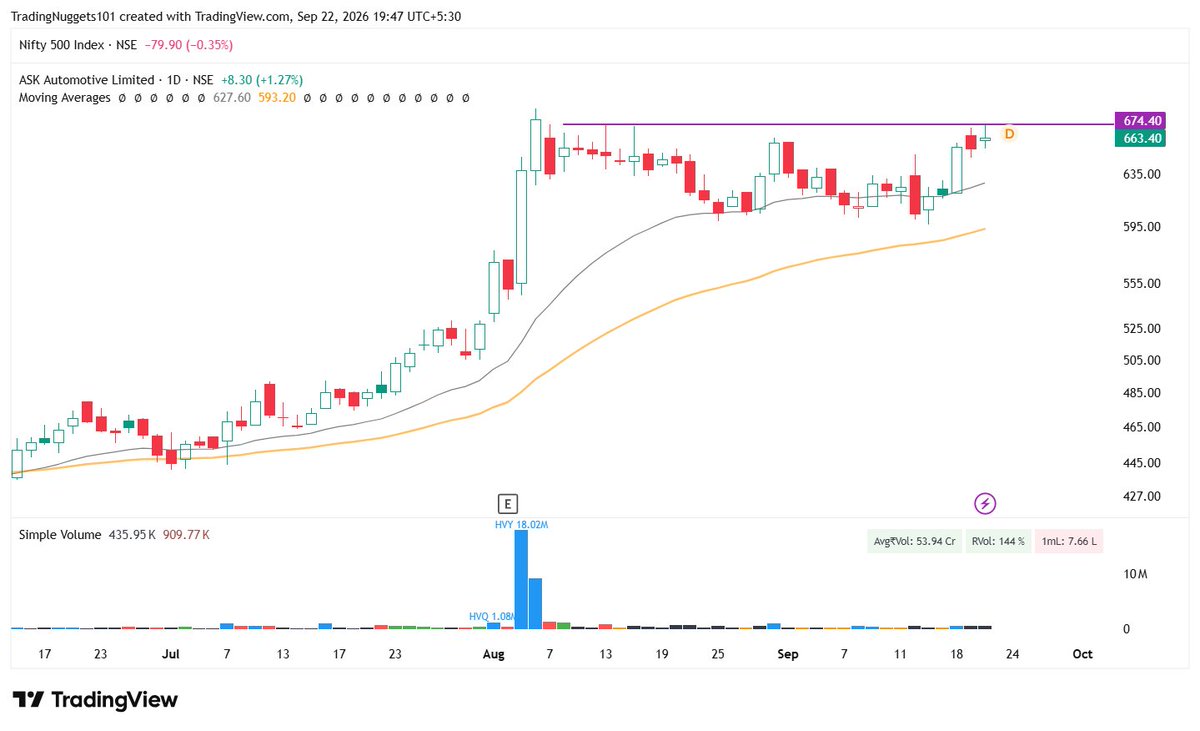Click the HVY 18.02M volume label
This screenshot has width=1200, height=731.
(x=520, y=523)
